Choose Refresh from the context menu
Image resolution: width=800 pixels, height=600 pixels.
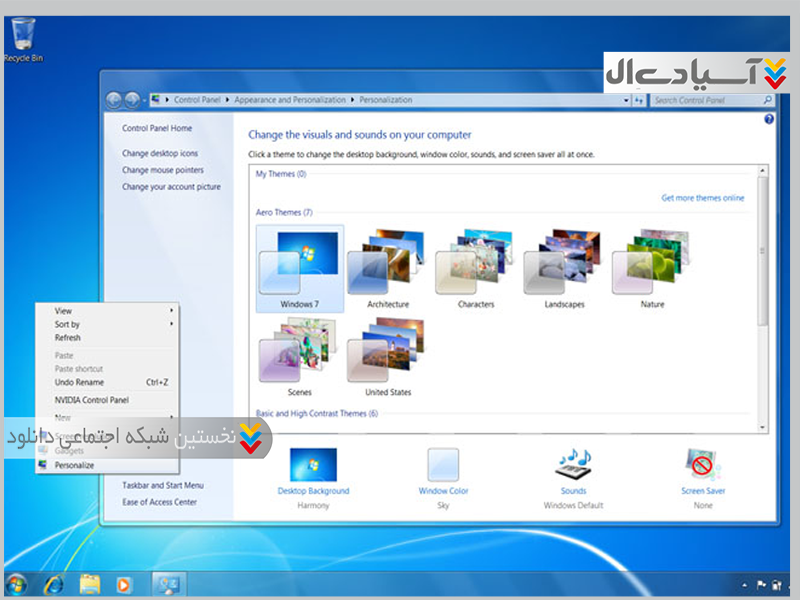[68, 338]
